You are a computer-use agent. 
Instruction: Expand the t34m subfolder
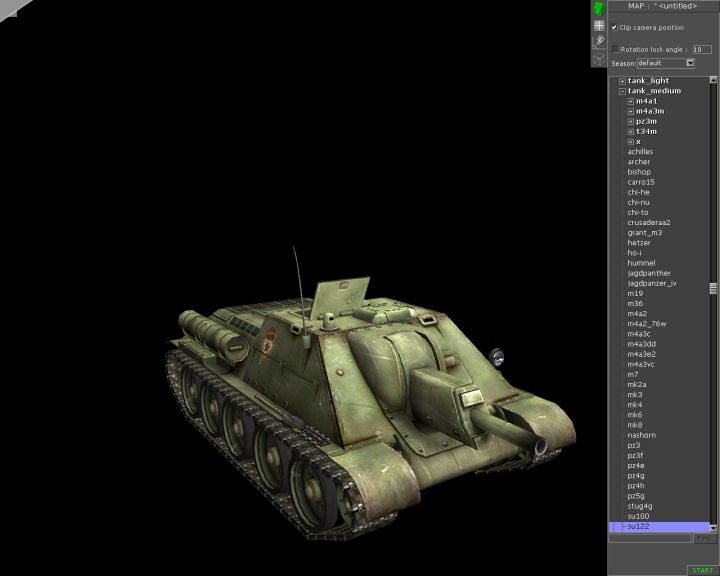tap(631, 132)
